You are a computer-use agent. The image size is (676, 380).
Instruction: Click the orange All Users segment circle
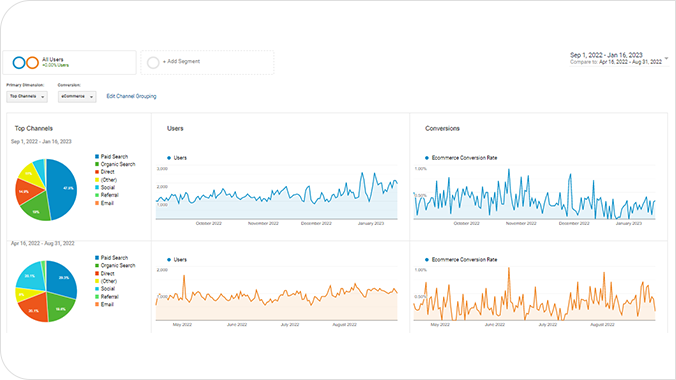tap(32, 63)
